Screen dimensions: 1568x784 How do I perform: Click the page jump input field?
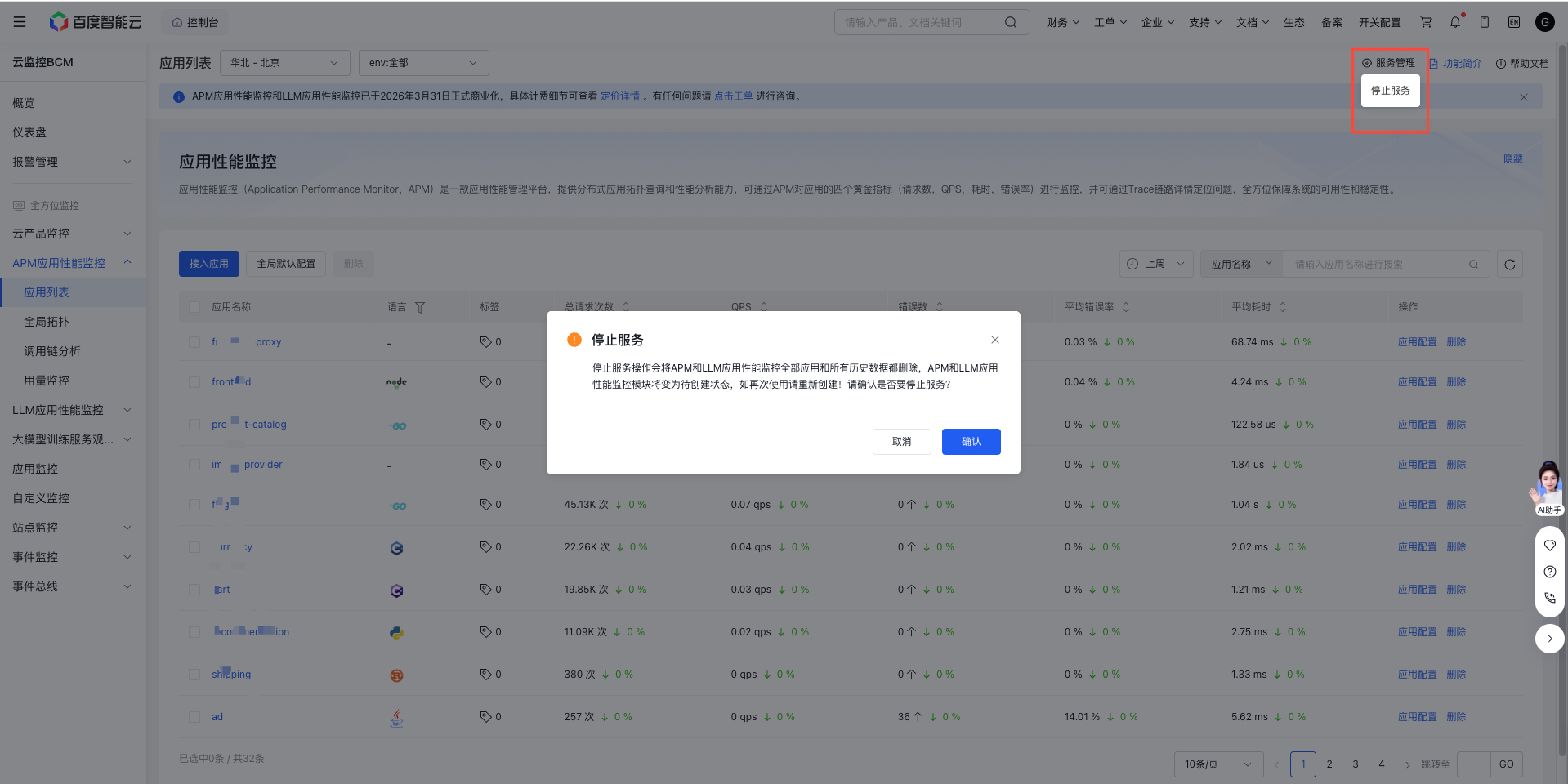(1473, 764)
